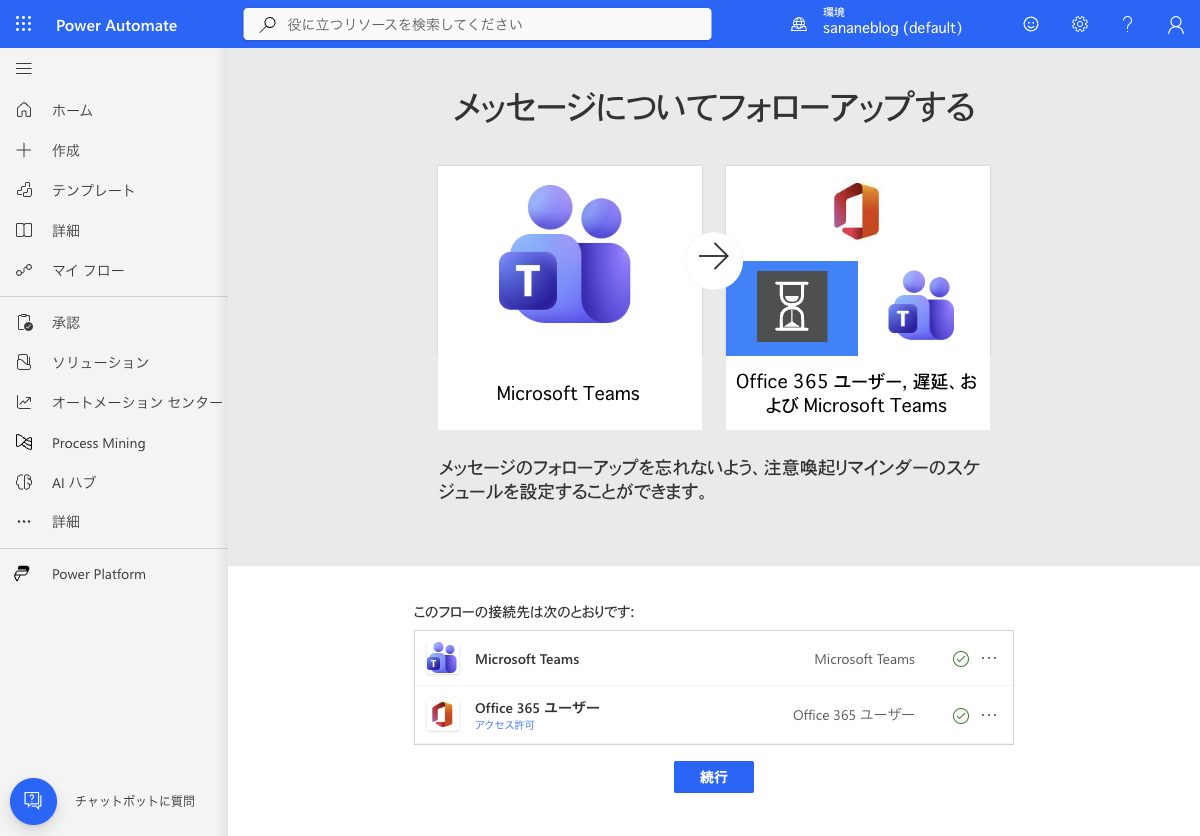Viewport: 1200px width, 836px height.
Task: Click the Teams icon in the connections list
Action: [443, 659]
